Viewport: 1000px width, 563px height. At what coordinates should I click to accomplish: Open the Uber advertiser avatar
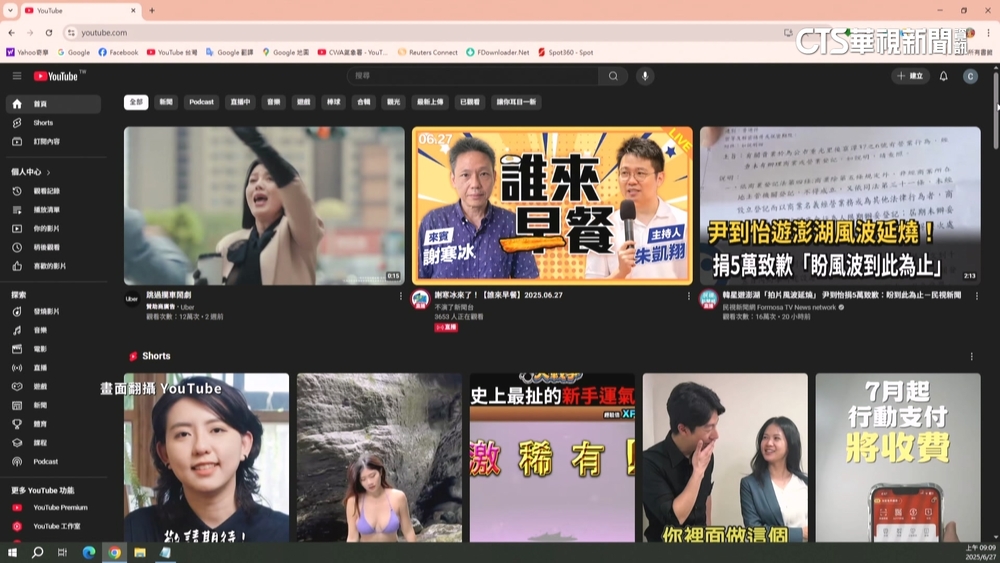click(132, 298)
